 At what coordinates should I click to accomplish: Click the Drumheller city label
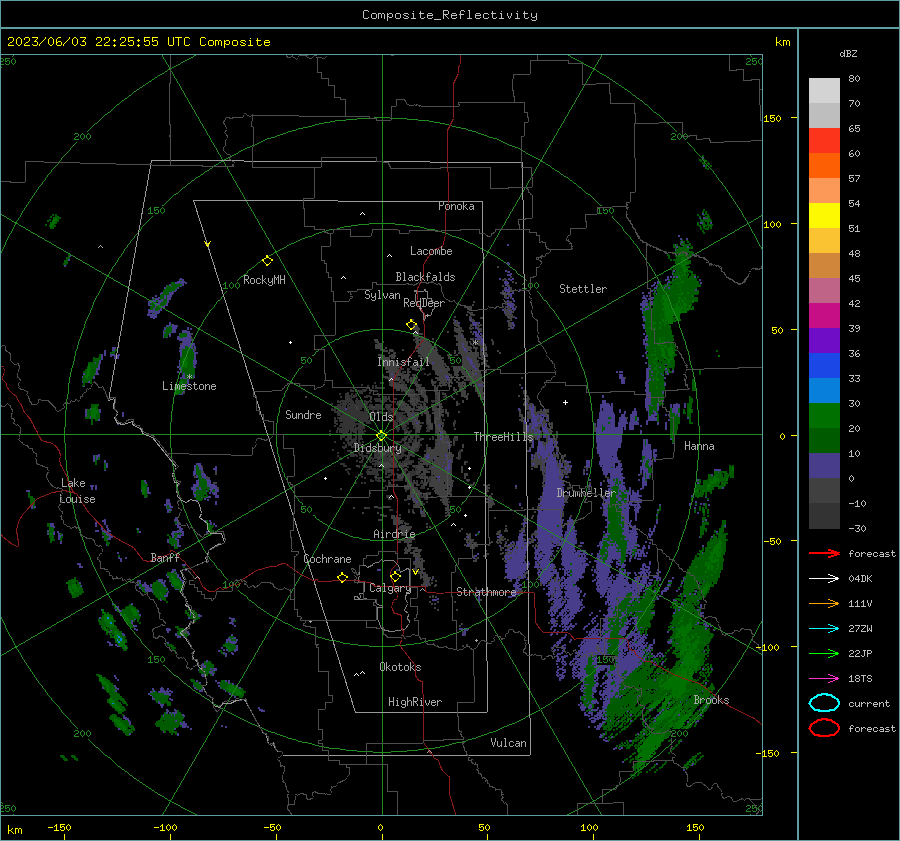click(x=586, y=493)
